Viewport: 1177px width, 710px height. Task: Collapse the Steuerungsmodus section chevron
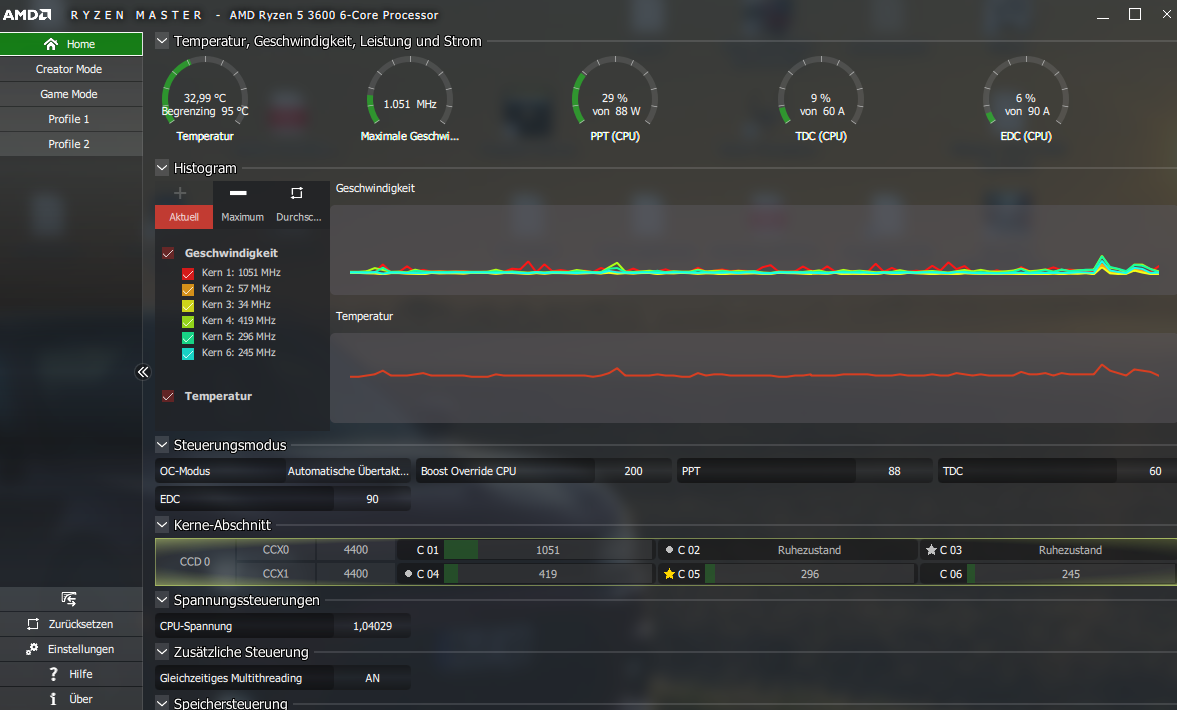point(162,444)
